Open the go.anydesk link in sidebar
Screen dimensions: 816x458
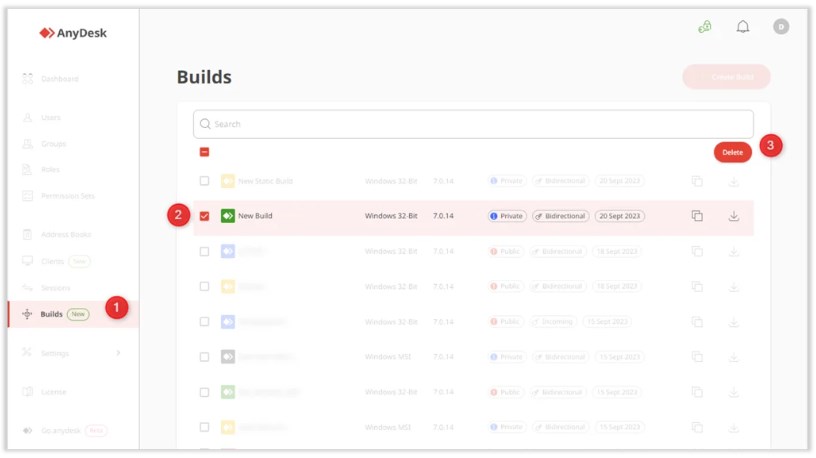(59, 430)
